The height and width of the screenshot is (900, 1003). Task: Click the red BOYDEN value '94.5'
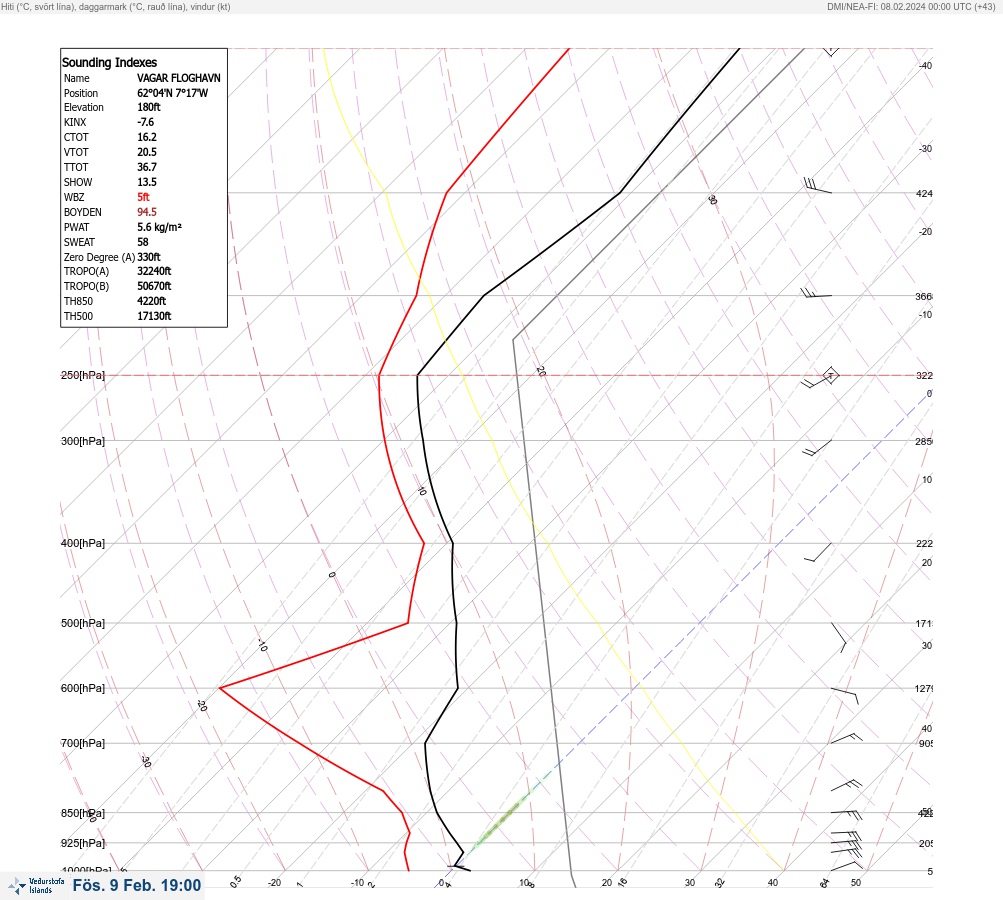[146, 212]
